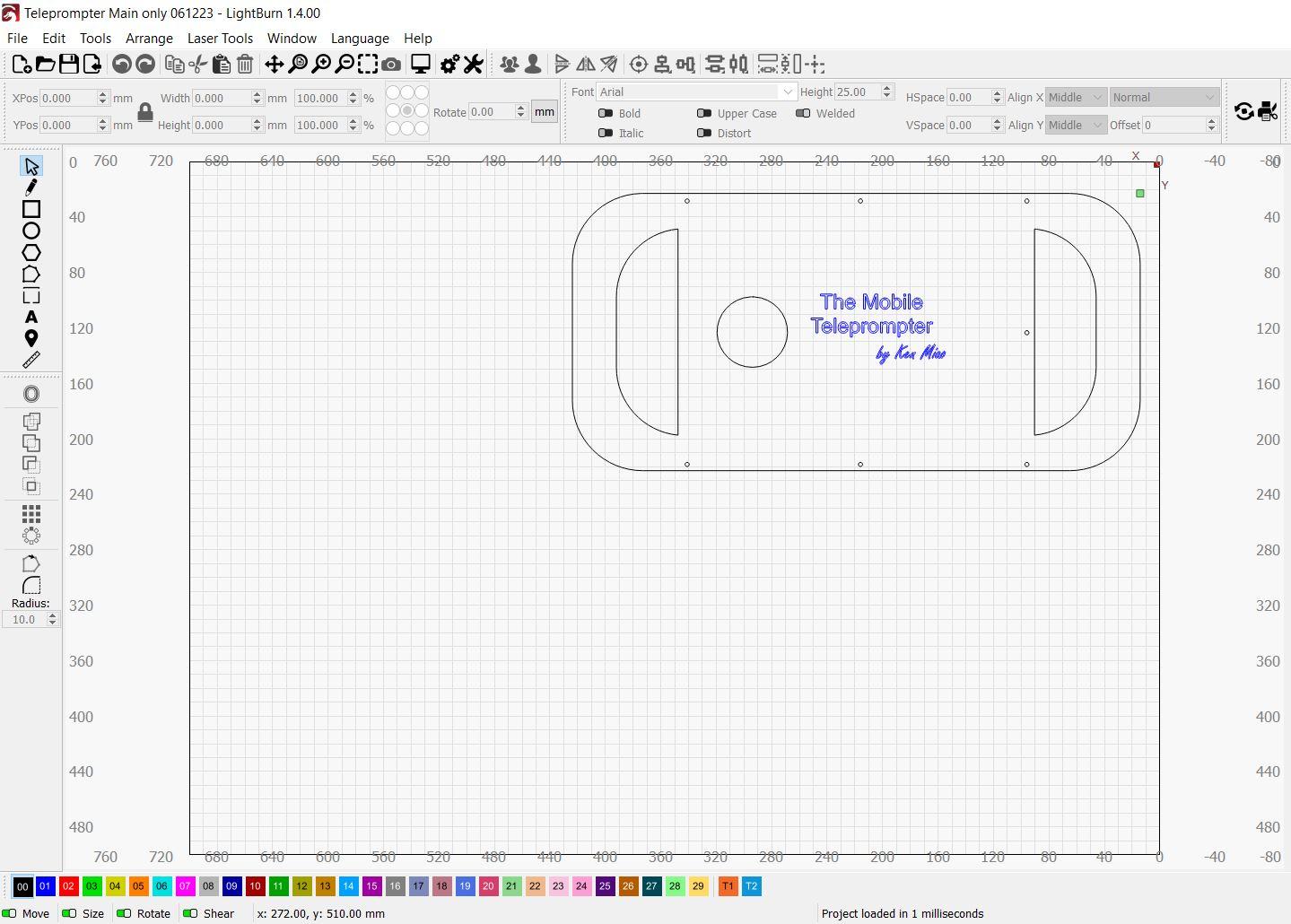The height and width of the screenshot is (924, 1291).
Task: Click The Mobile Teleprompter text on canvas
Action: click(x=871, y=314)
